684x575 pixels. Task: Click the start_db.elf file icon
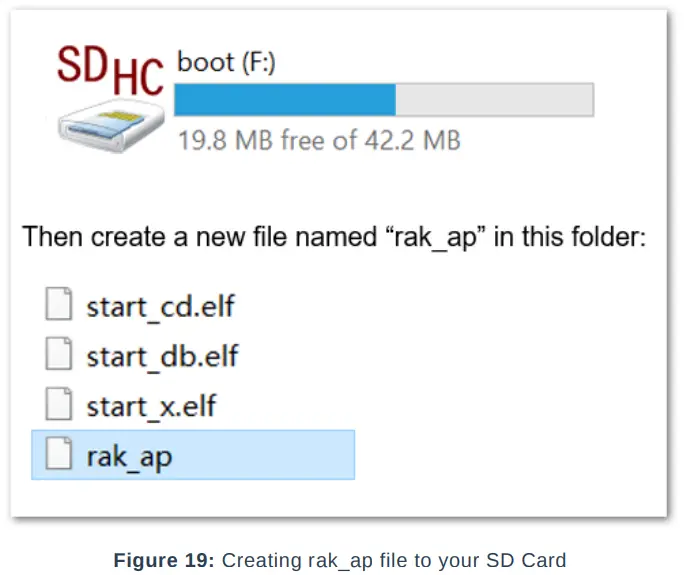click(61, 355)
